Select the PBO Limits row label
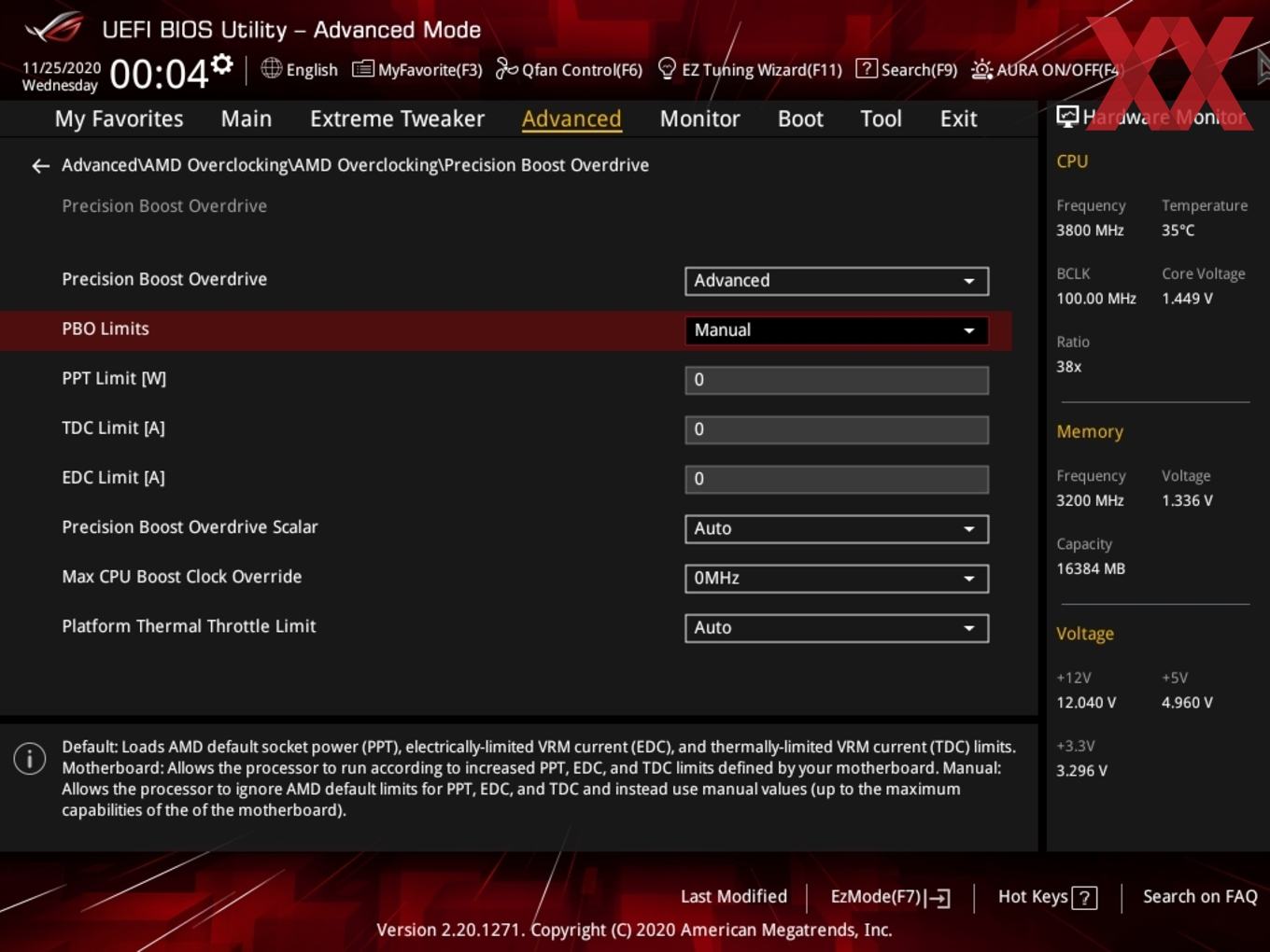 point(106,329)
